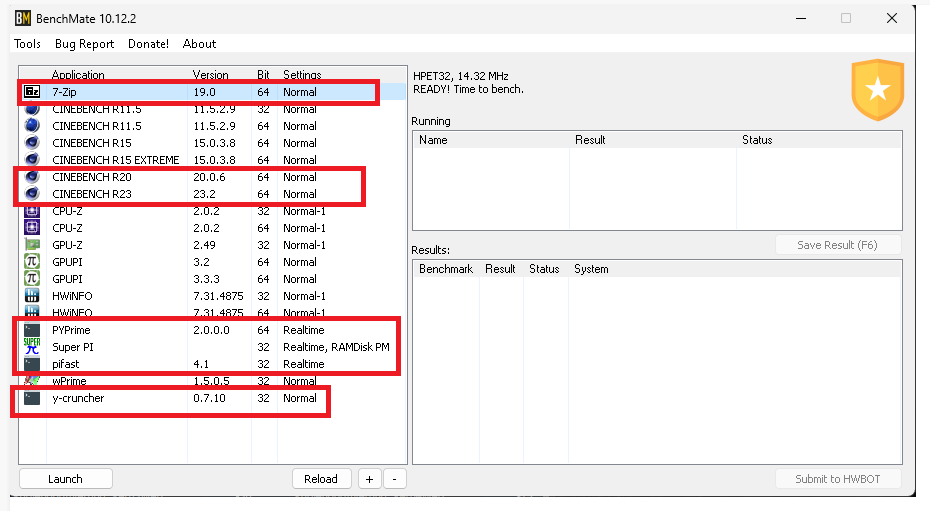
Task: Click version 20.0.6 cell
Action: tap(209, 177)
